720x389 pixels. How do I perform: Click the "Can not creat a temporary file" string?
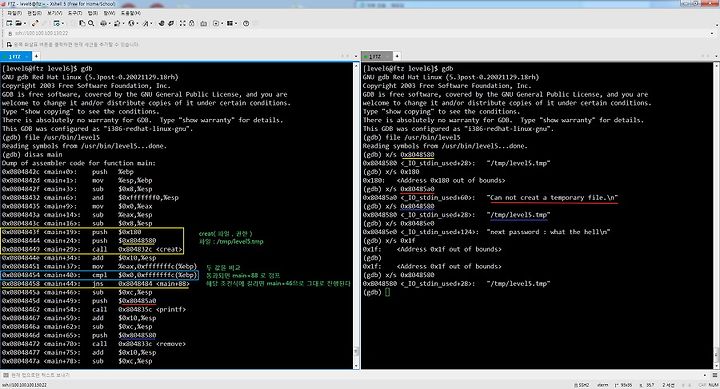[x=552, y=197]
